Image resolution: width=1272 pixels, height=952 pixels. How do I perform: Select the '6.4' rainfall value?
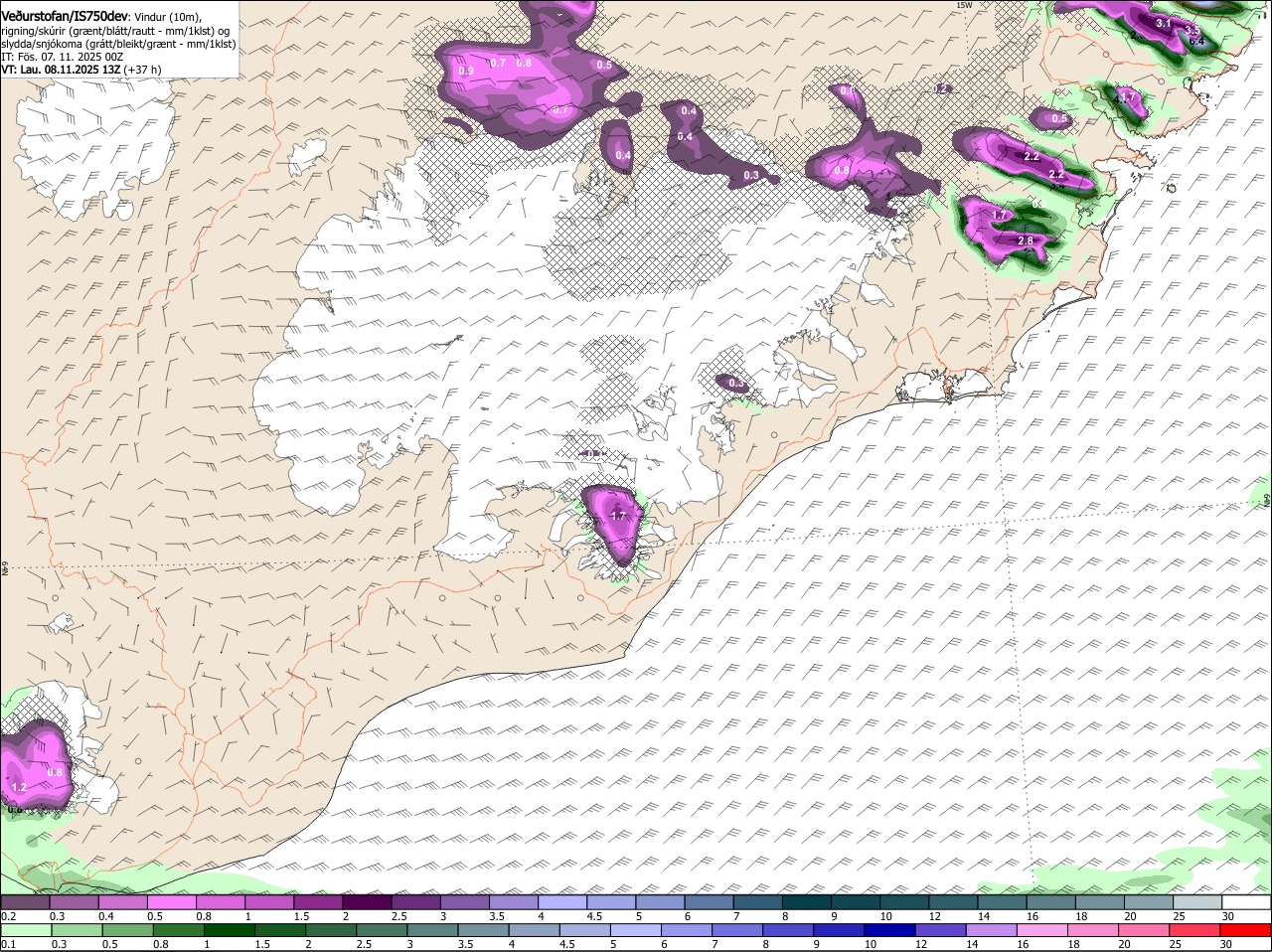pos(1197,42)
